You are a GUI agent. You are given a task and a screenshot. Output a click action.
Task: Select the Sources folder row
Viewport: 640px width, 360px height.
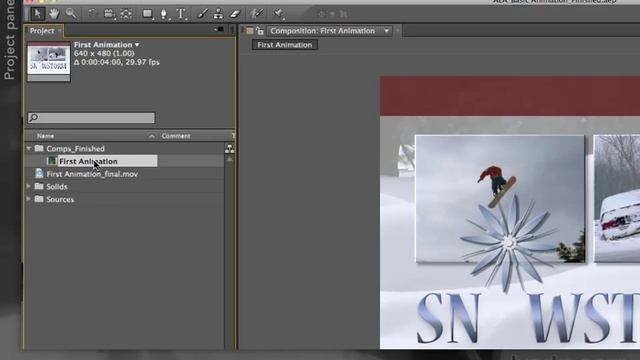tap(124, 199)
